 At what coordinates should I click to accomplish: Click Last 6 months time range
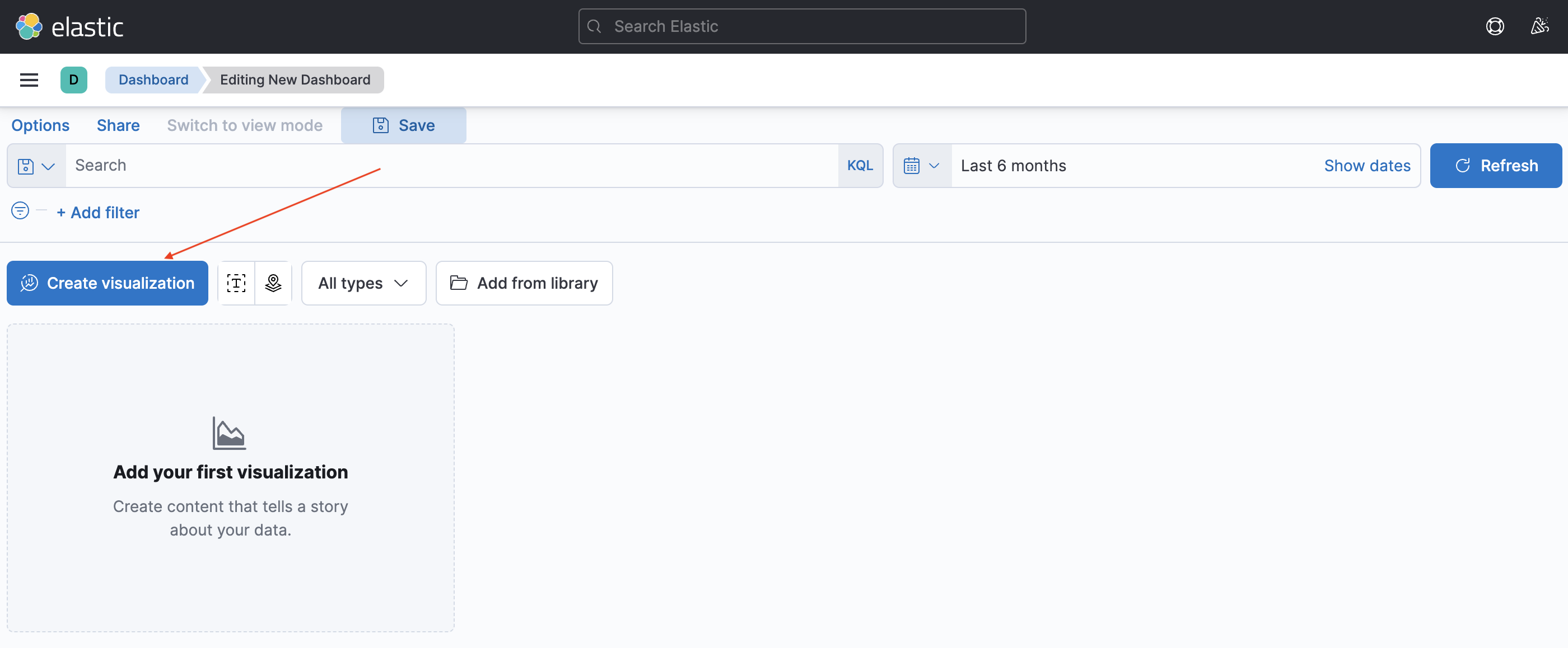[1014, 166]
